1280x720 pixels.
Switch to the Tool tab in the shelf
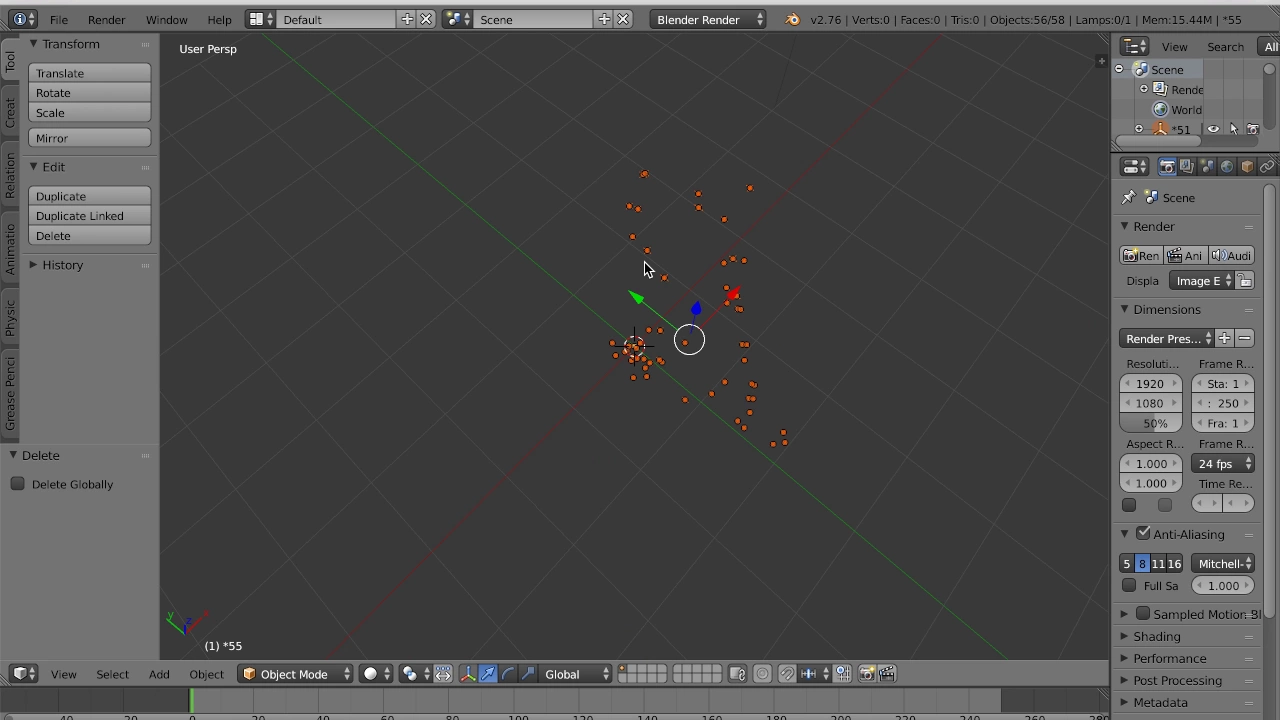10,62
